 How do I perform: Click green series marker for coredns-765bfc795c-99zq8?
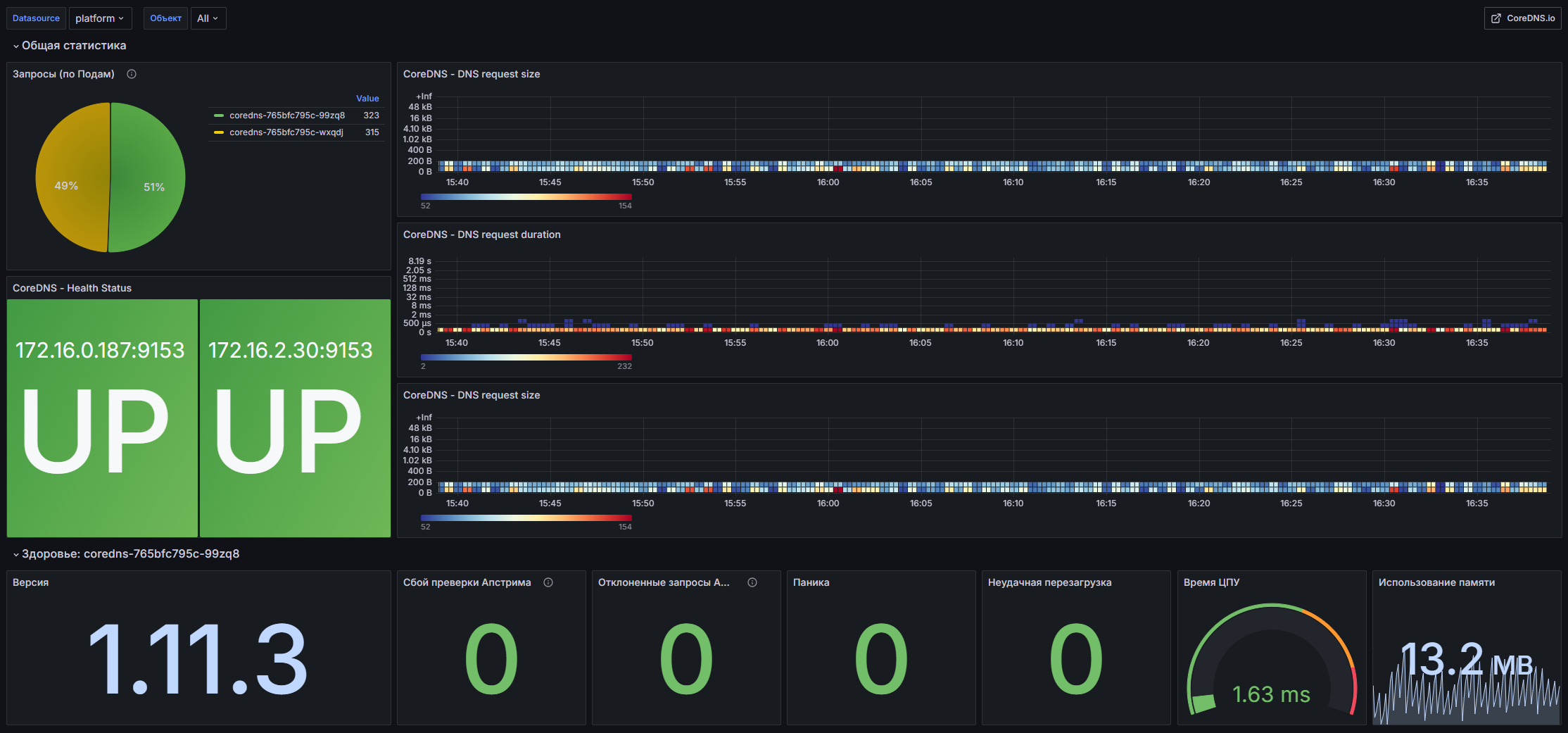(219, 115)
